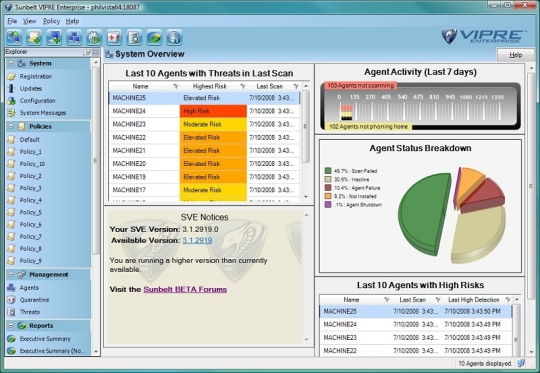540x373 pixels.
Task: Click the SVE Notices scroll up arrow
Action: pyautogui.click(x=307, y=215)
